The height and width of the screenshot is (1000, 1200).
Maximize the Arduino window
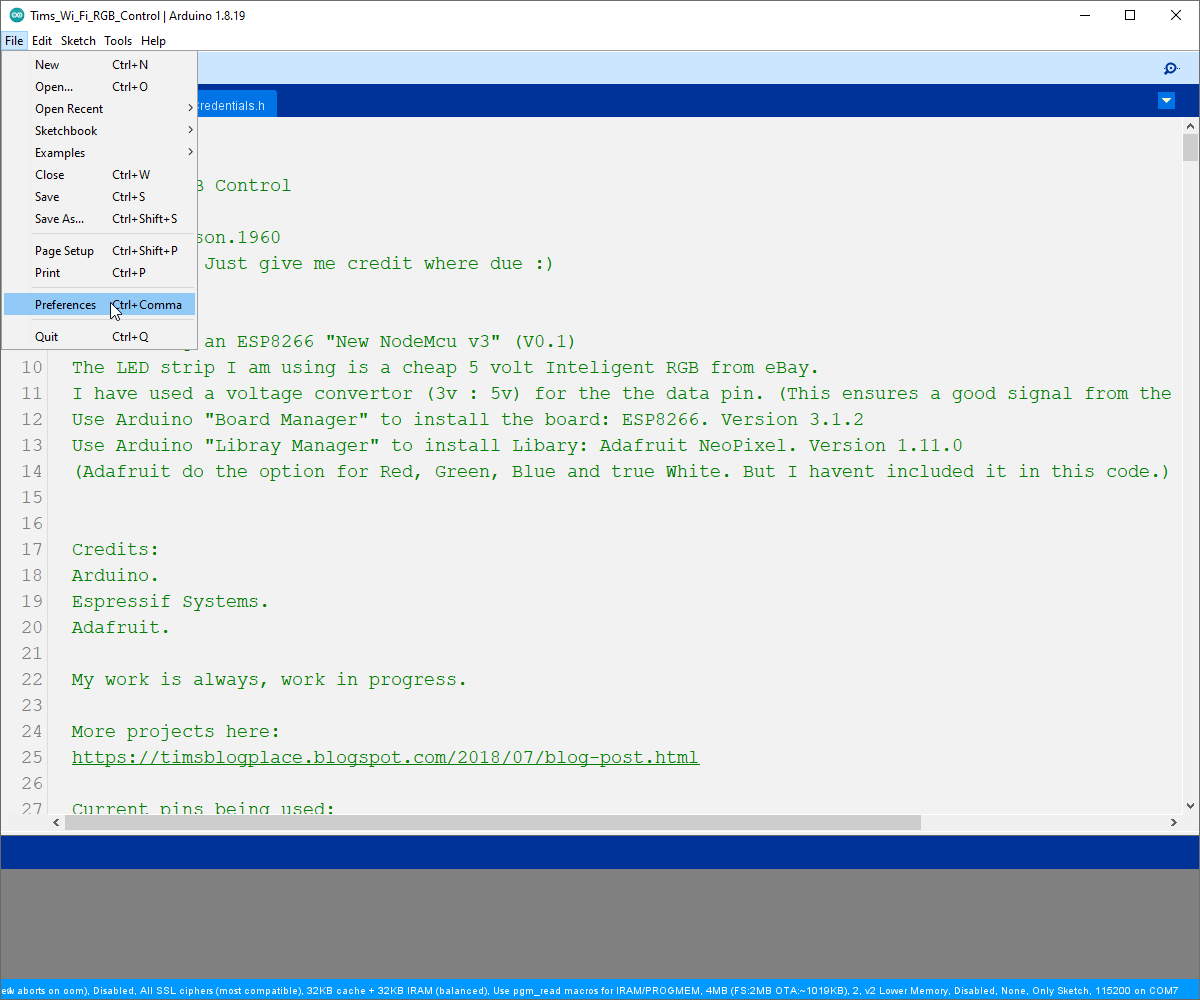click(x=1130, y=15)
